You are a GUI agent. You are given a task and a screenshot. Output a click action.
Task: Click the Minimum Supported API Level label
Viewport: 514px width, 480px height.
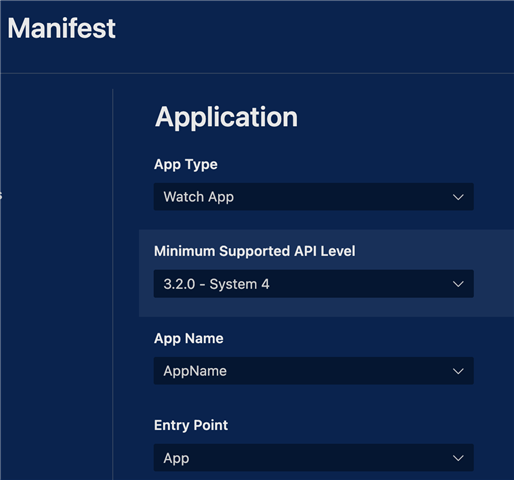255,251
